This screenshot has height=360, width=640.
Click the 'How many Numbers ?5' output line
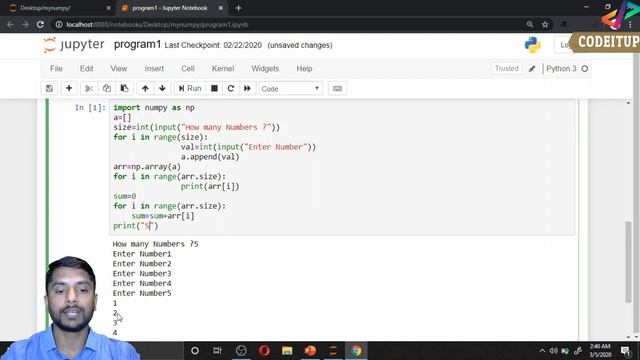pos(156,244)
